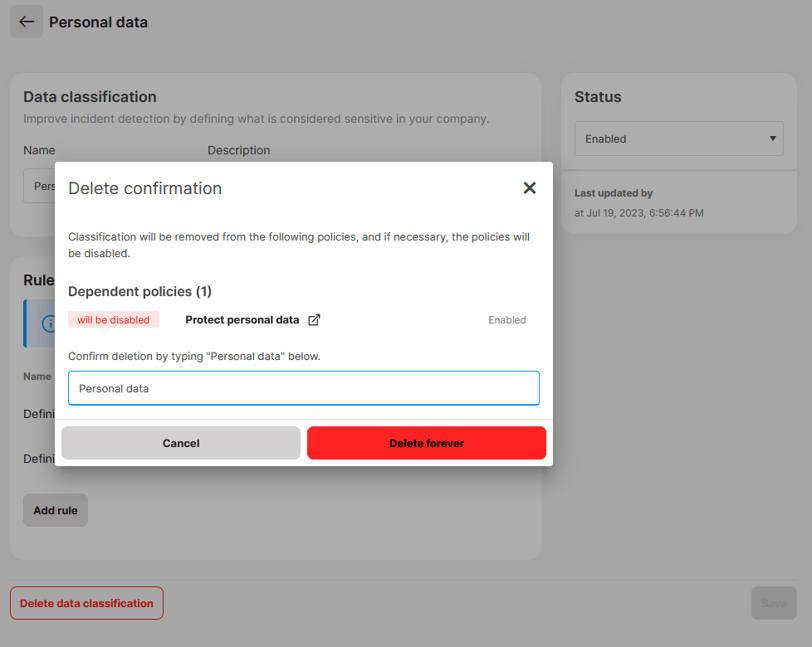The width and height of the screenshot is (812, 647).
Task: Click the Dependent policies heading
Action: [138, 291]
